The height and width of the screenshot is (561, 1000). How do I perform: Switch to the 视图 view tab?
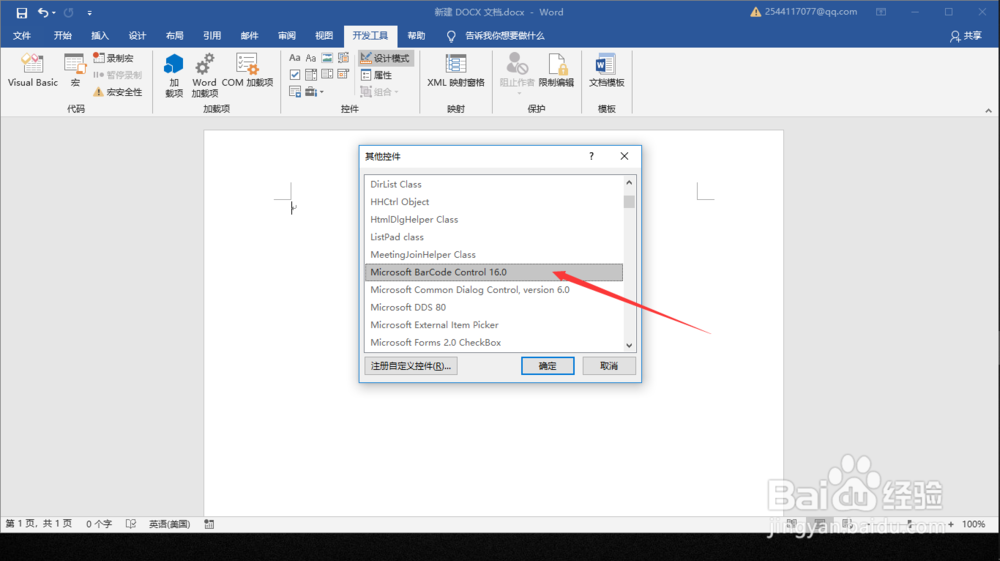[324, 36]
